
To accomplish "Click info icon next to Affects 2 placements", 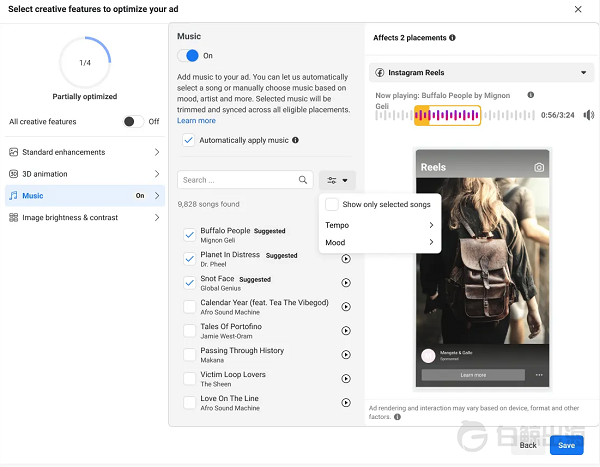I will 453,38.
